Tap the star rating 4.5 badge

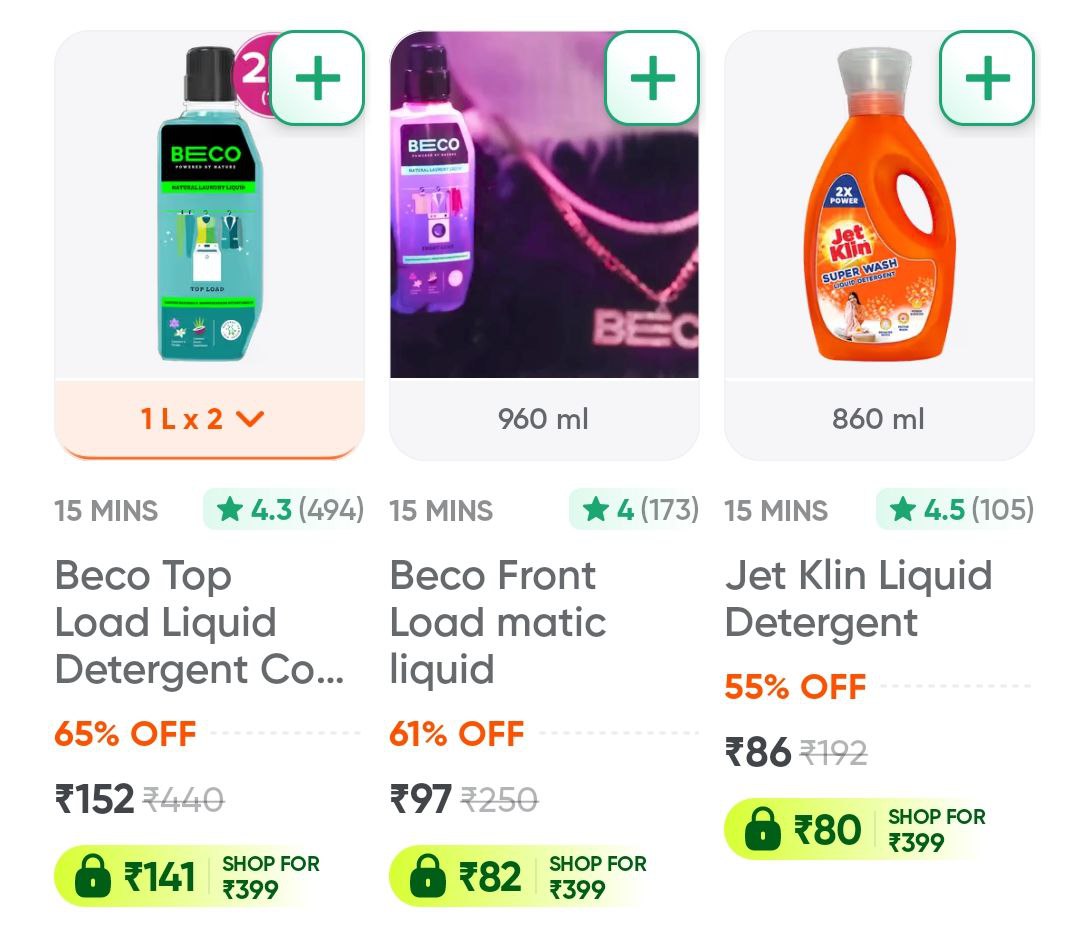click(955, 510)
